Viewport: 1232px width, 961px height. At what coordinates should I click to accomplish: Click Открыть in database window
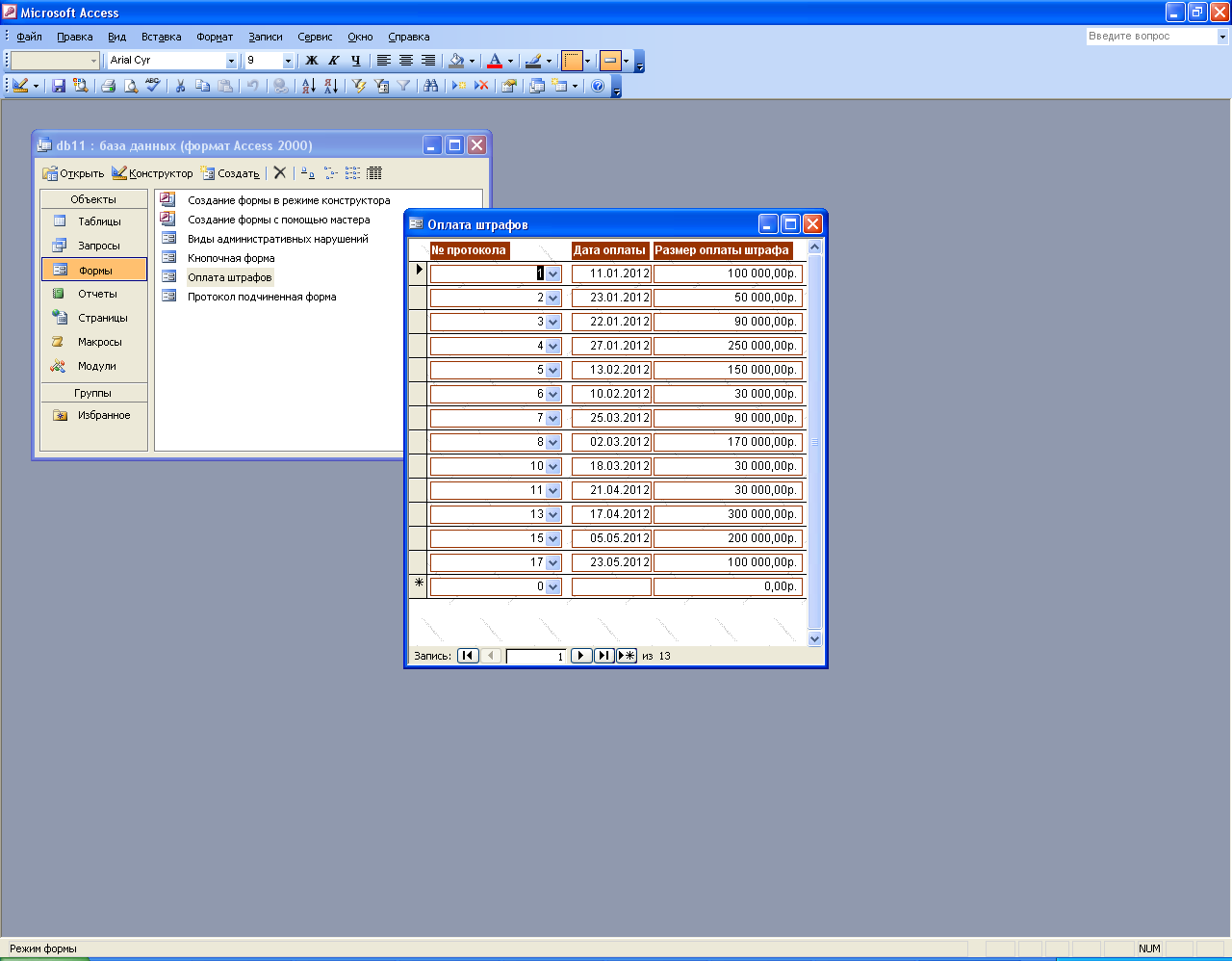pyautogui.click(x=73, y=173)
